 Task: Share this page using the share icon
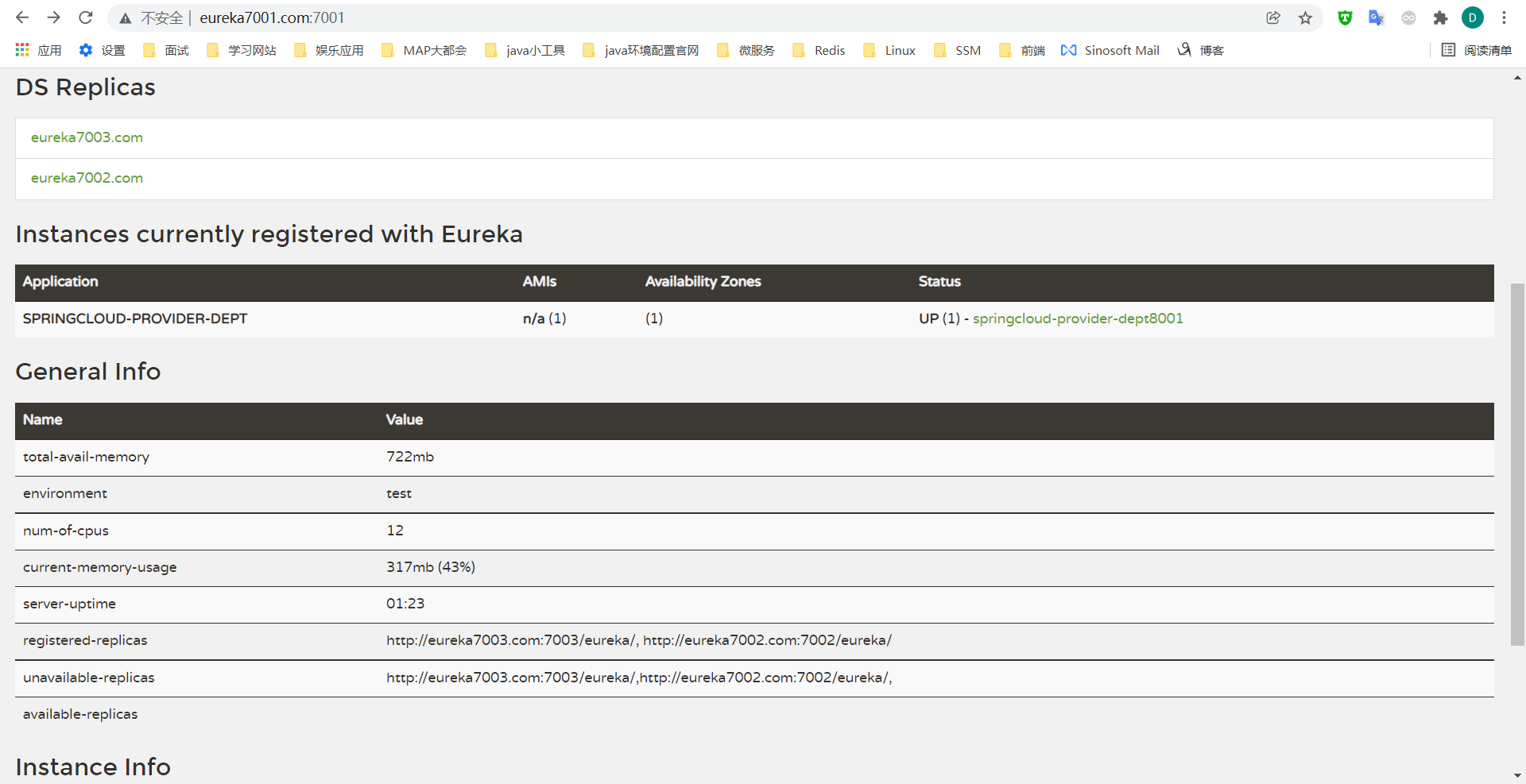tap(1273, 17)
